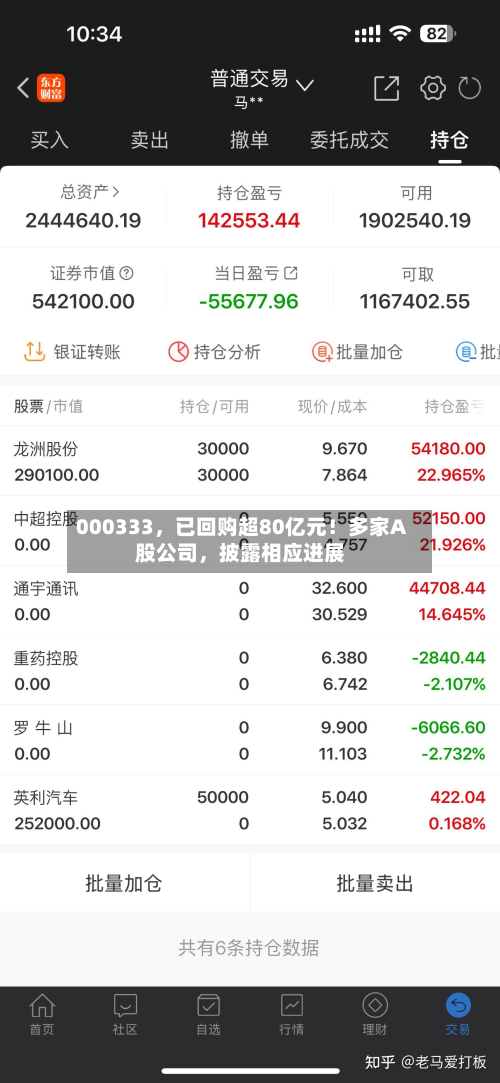Select the 持仓 tab
The width and height of the screenshot is (500, 1083).
pyautogui.click(x=450, y=140)
